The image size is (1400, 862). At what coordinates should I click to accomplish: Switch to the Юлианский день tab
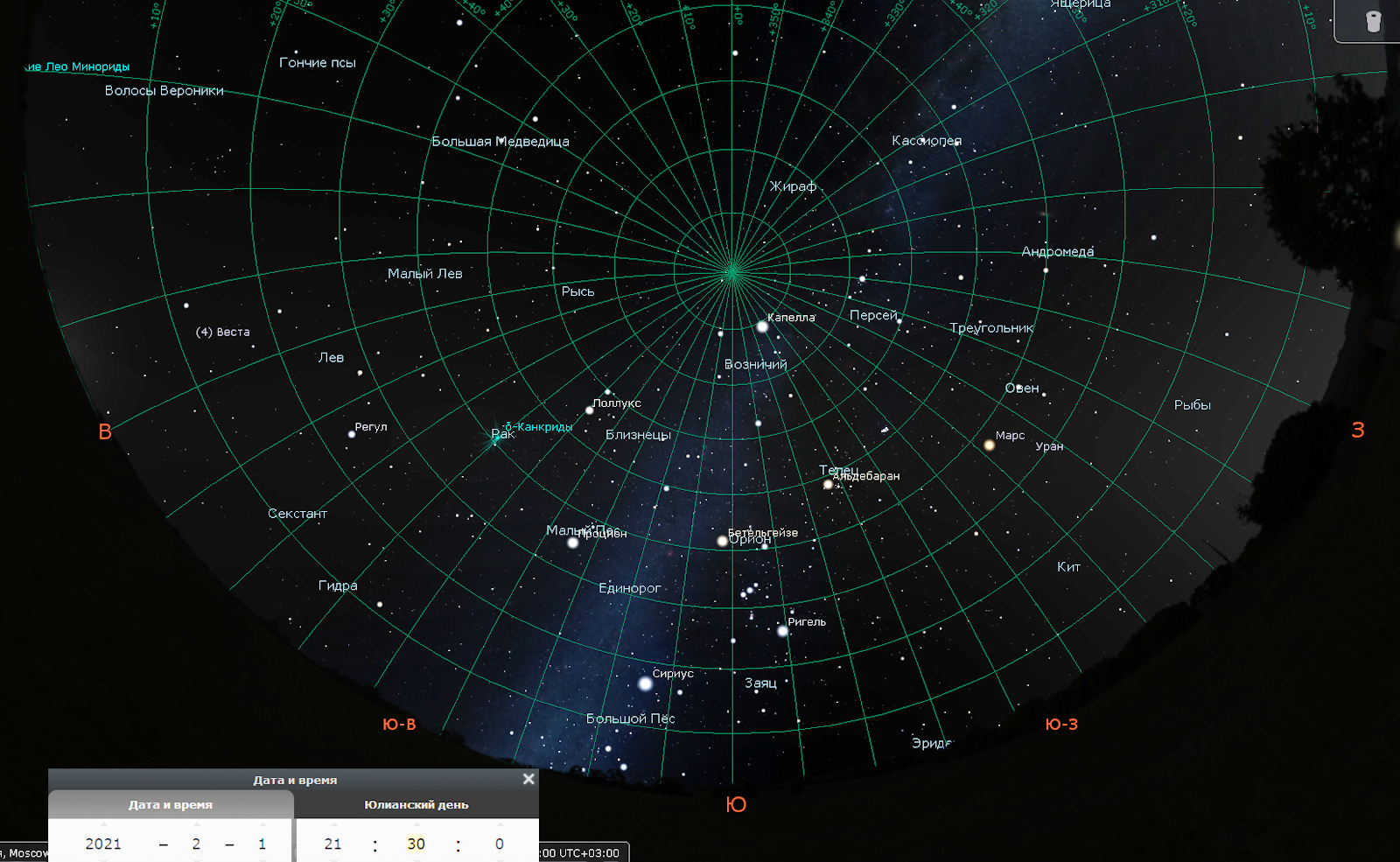pyautogui.click(x=416, y=805)
